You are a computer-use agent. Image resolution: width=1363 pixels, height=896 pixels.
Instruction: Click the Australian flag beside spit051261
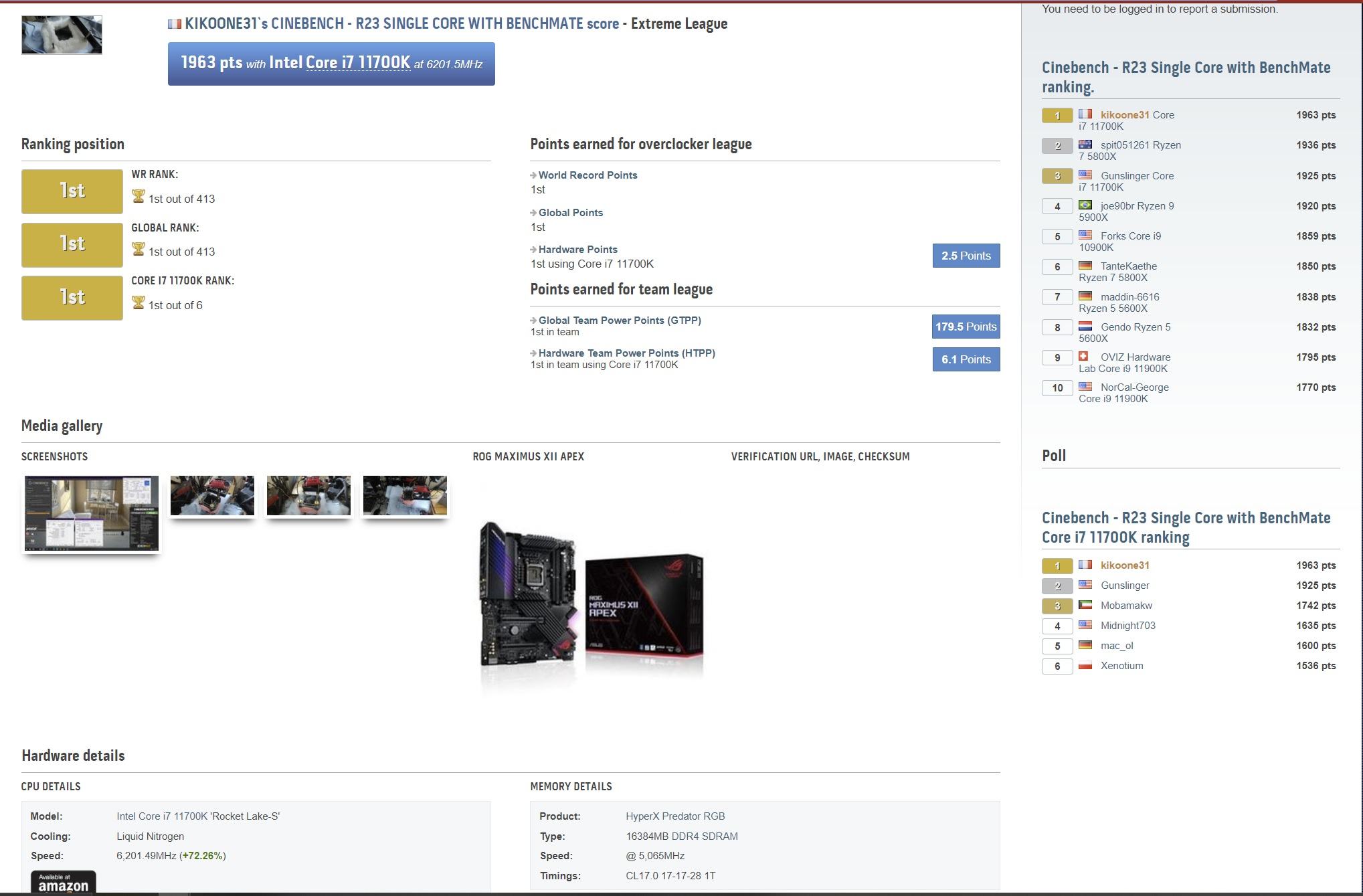1085,145
